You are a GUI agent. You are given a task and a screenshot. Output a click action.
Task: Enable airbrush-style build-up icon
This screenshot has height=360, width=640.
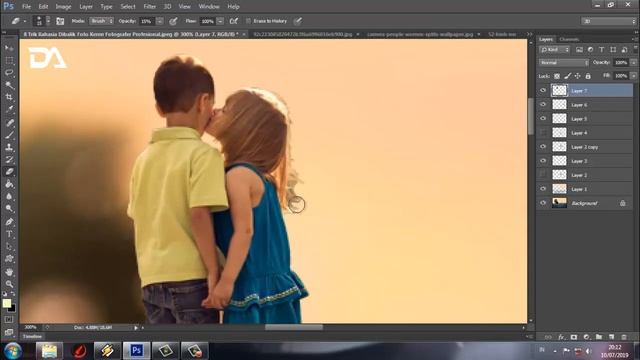(234, 21)
